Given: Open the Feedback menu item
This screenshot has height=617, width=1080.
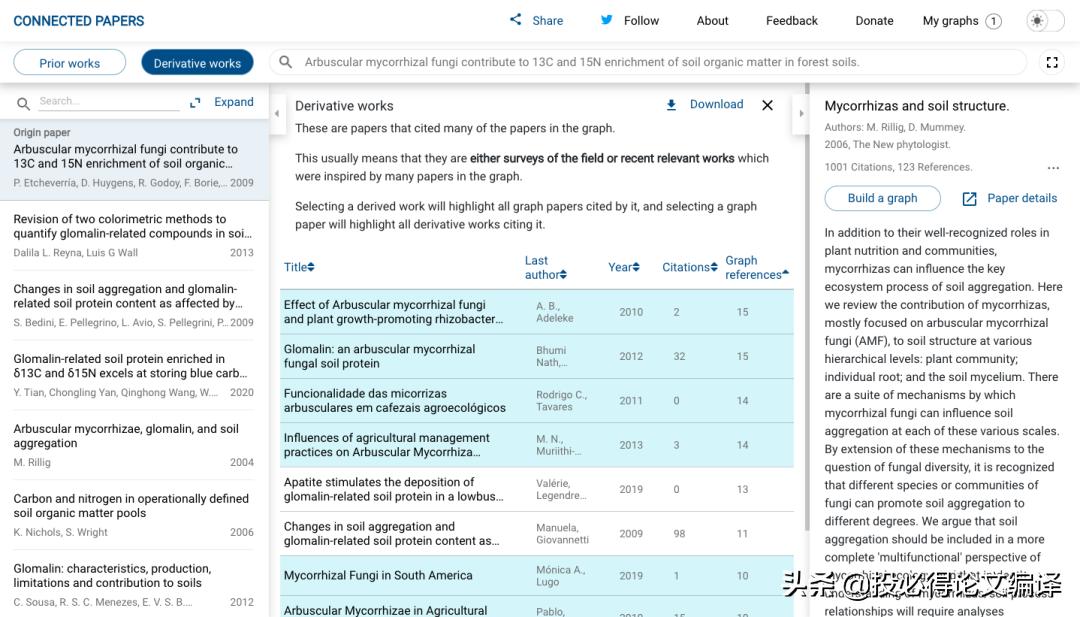Looking at the screenshot, I should (791, 21).
